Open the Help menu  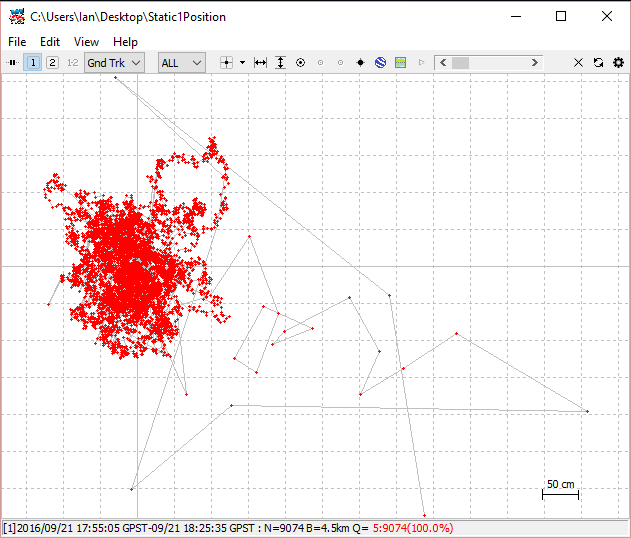coord(125,42)
